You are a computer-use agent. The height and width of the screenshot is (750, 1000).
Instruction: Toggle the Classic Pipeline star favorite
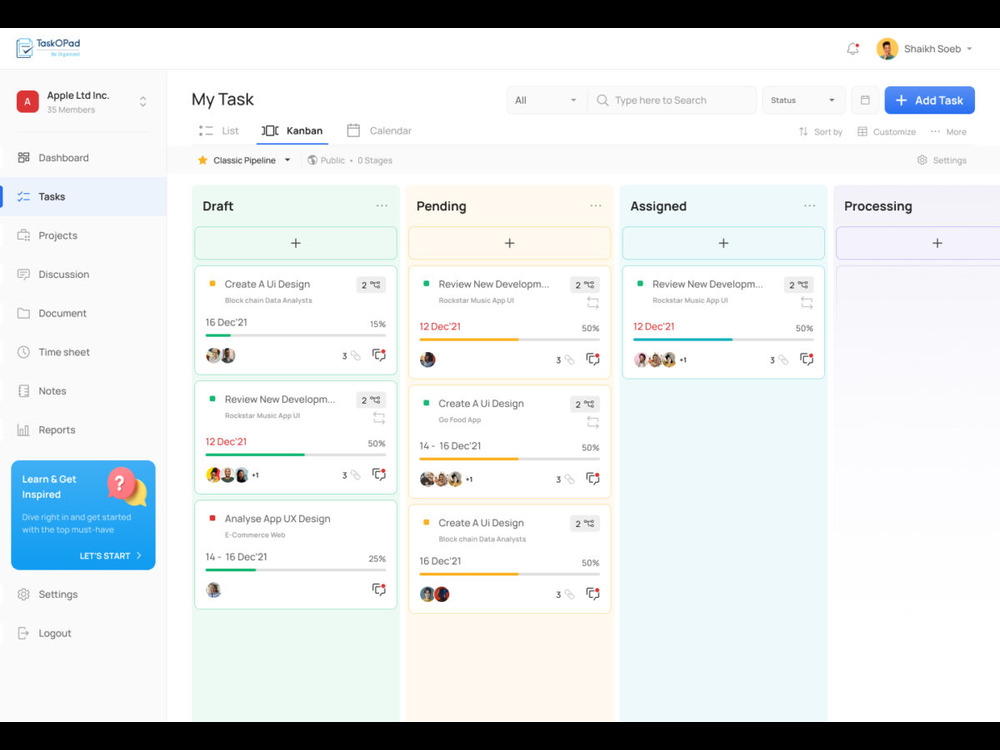[203, 160]
